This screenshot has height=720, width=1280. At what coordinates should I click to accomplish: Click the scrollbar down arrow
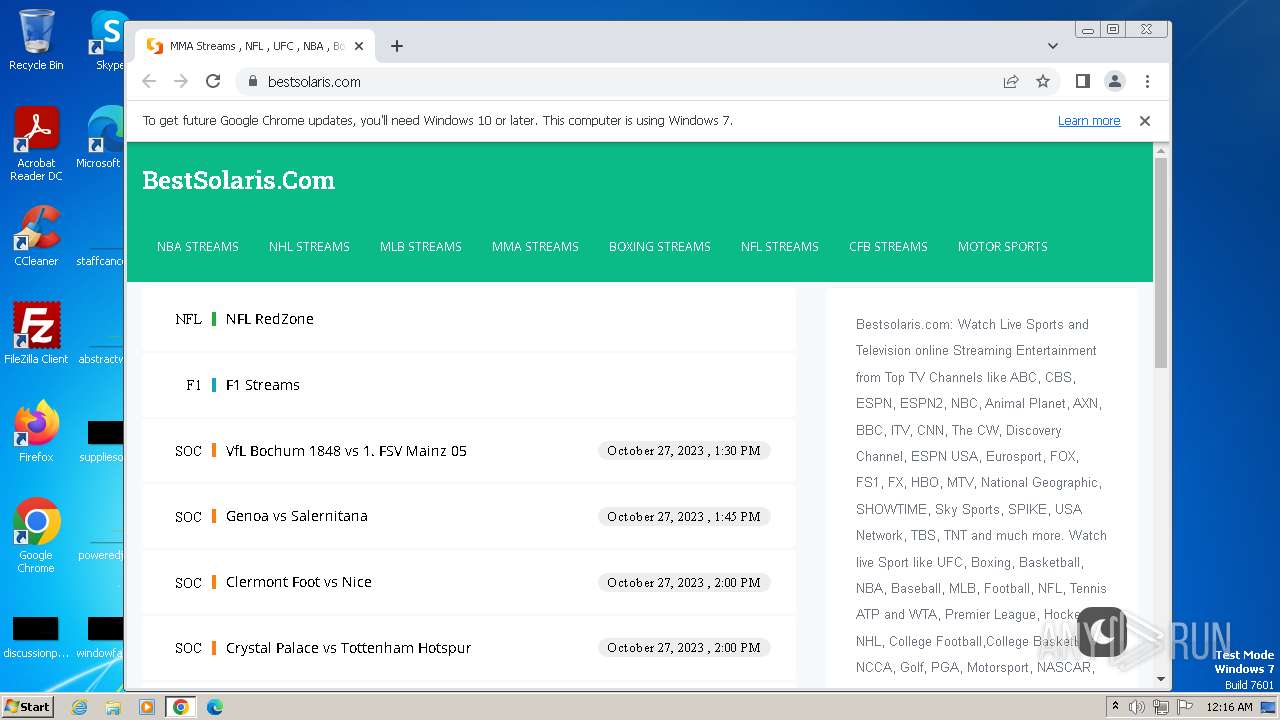tap(1161, 679)
